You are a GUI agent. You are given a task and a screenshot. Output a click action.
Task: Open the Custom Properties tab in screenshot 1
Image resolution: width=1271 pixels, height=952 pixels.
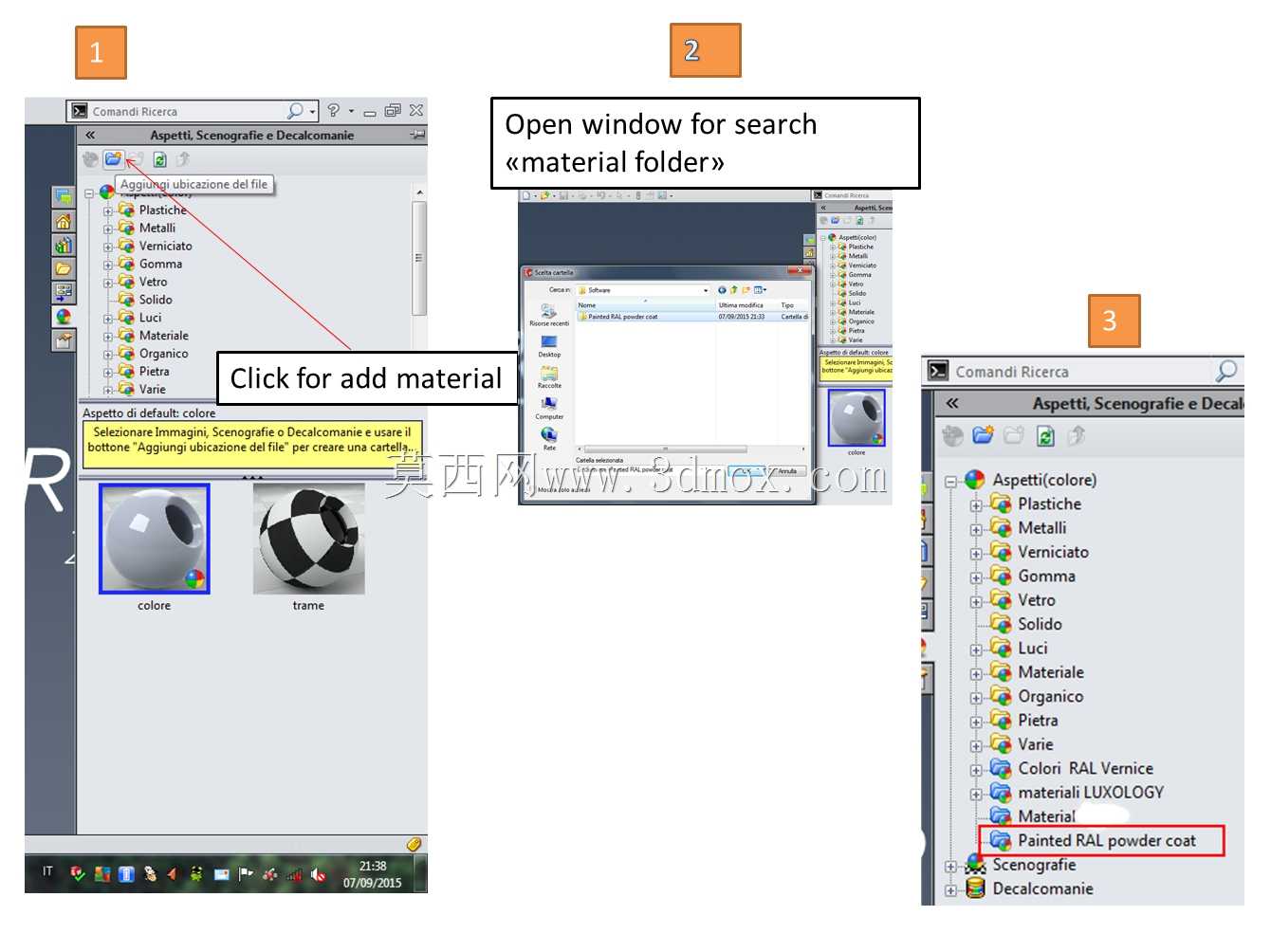(x=64, y=339)
